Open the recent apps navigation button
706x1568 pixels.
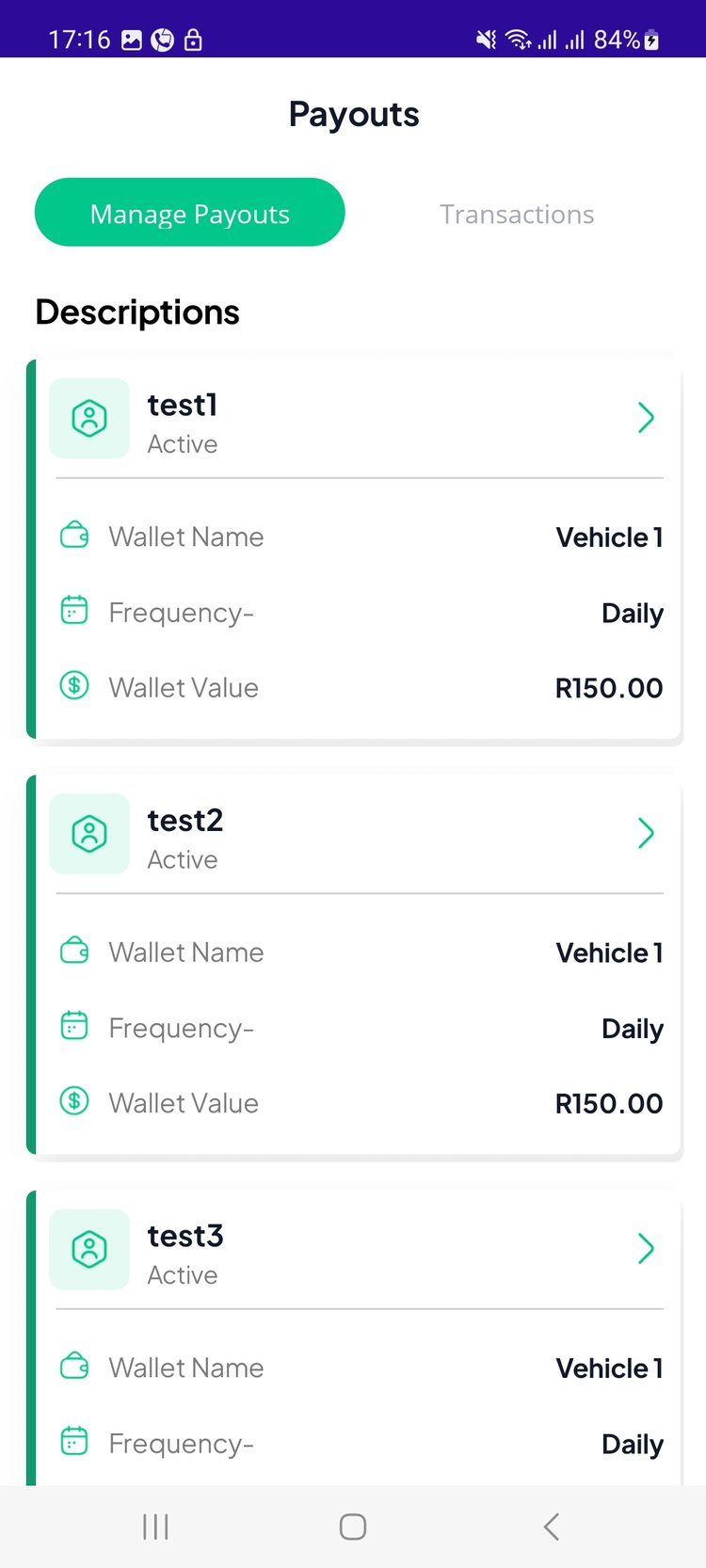[x=155, y=1527]
